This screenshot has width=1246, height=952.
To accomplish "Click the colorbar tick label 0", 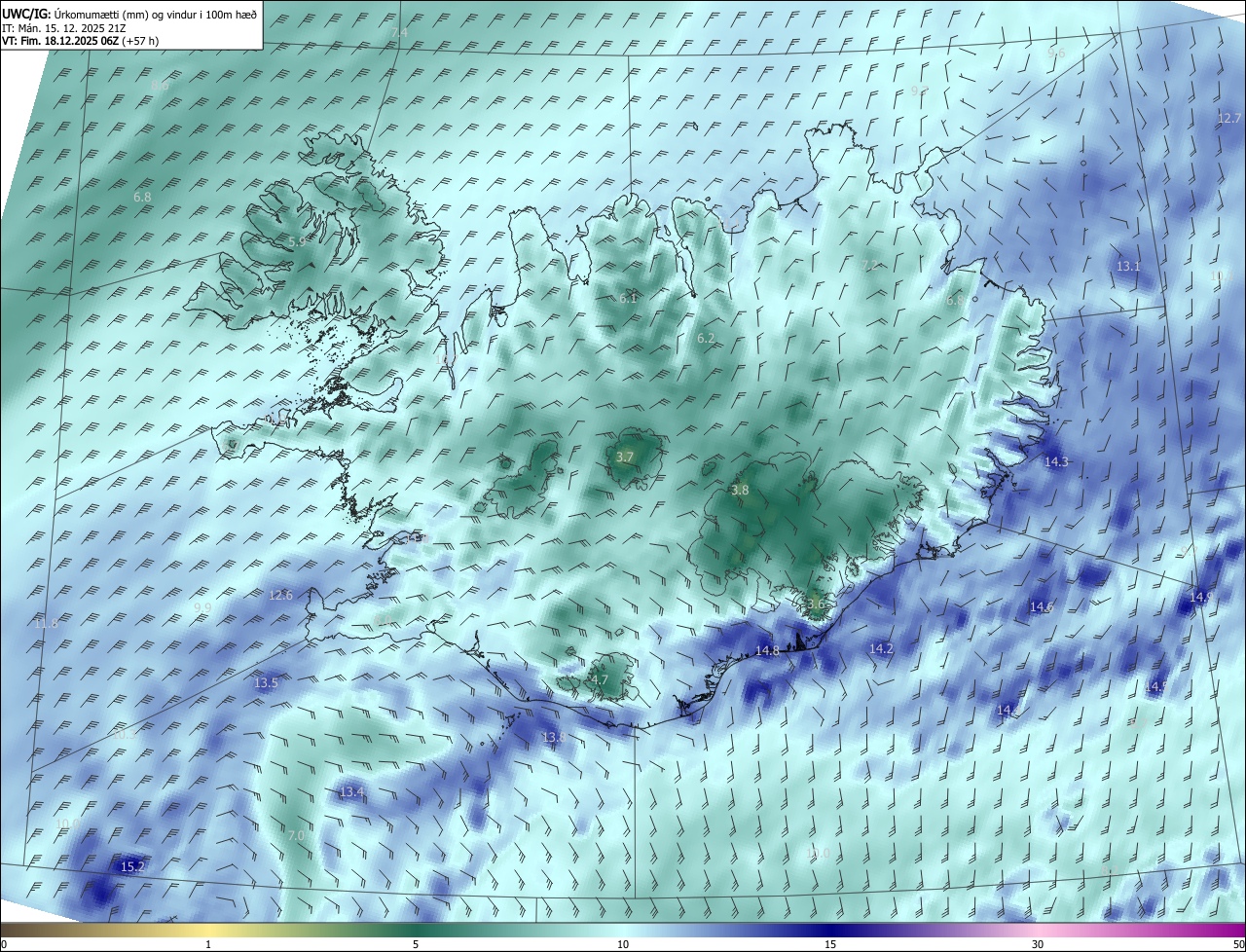I will (x=4, y=944).
